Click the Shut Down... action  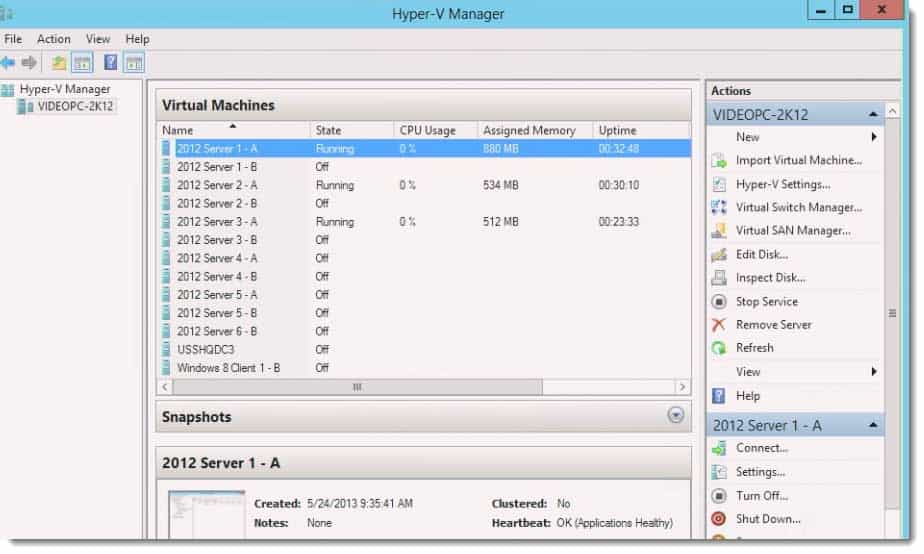point(768,519)
